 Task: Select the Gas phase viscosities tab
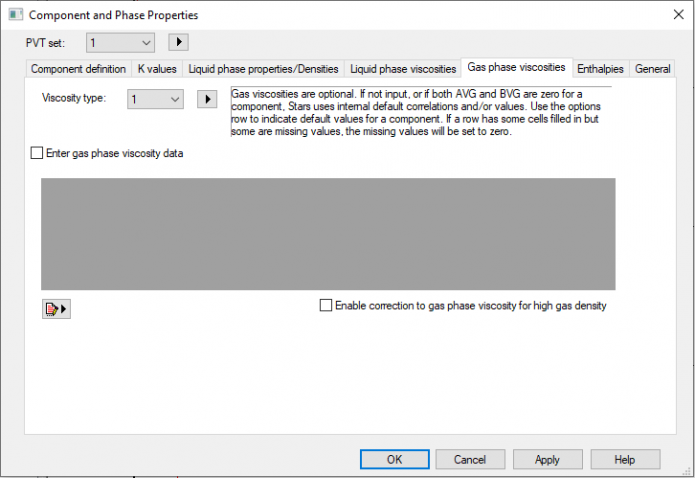point(516,68)
